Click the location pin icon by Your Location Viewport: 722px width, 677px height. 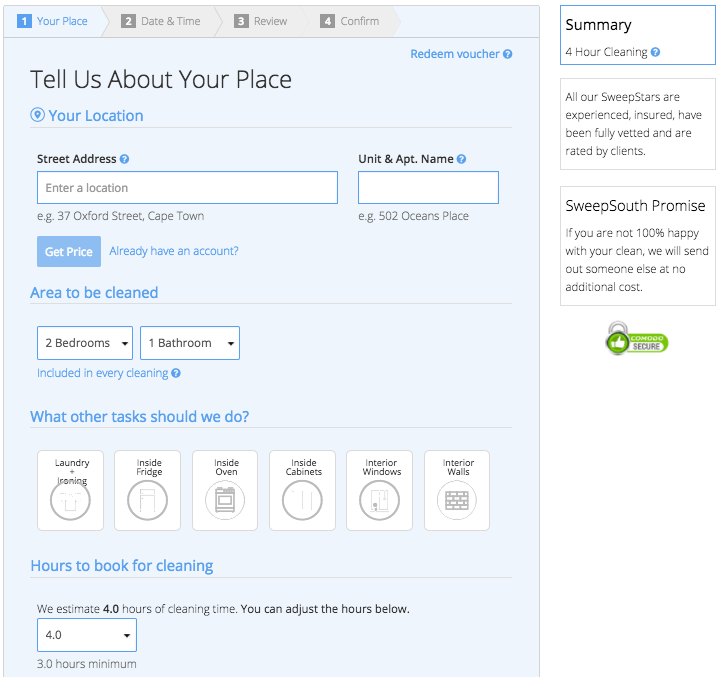coord(38,116)
